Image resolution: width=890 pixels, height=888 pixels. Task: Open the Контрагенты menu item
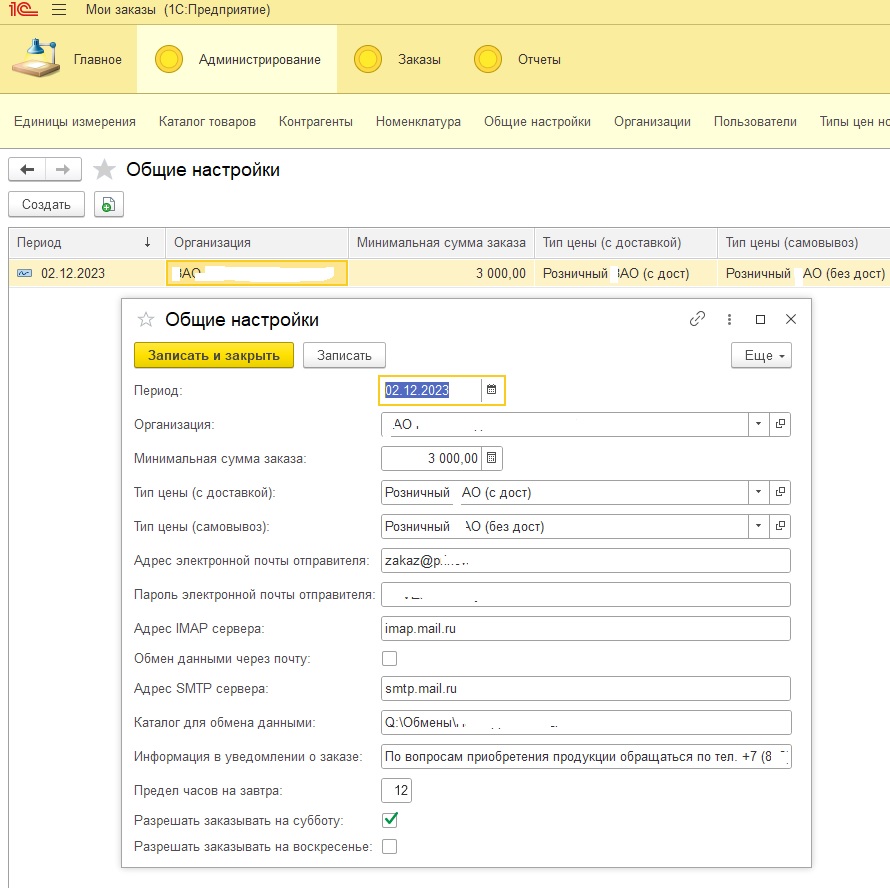pos(316,121)
